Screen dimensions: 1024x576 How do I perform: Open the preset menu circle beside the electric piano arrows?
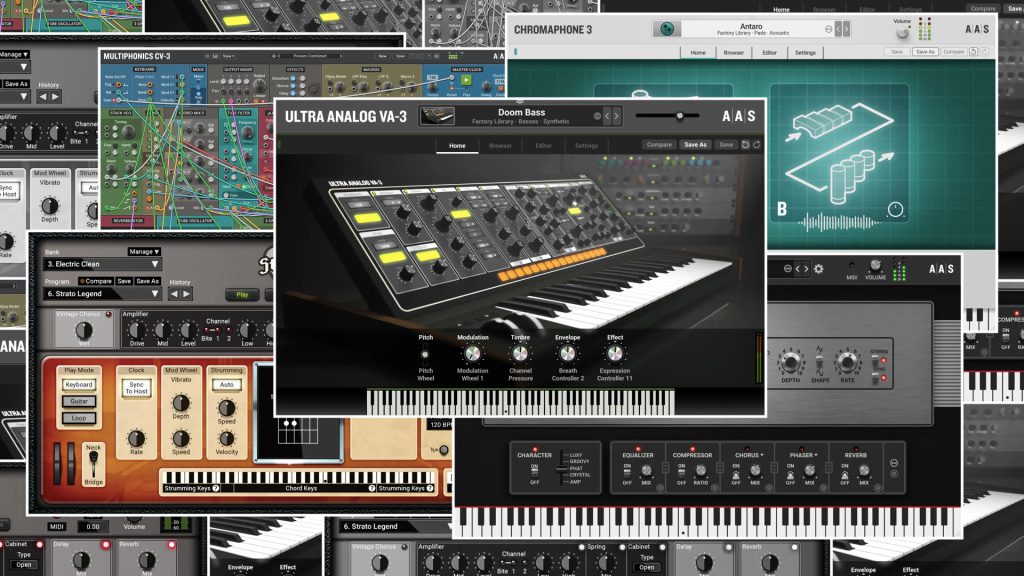click(x=787, y=269)
